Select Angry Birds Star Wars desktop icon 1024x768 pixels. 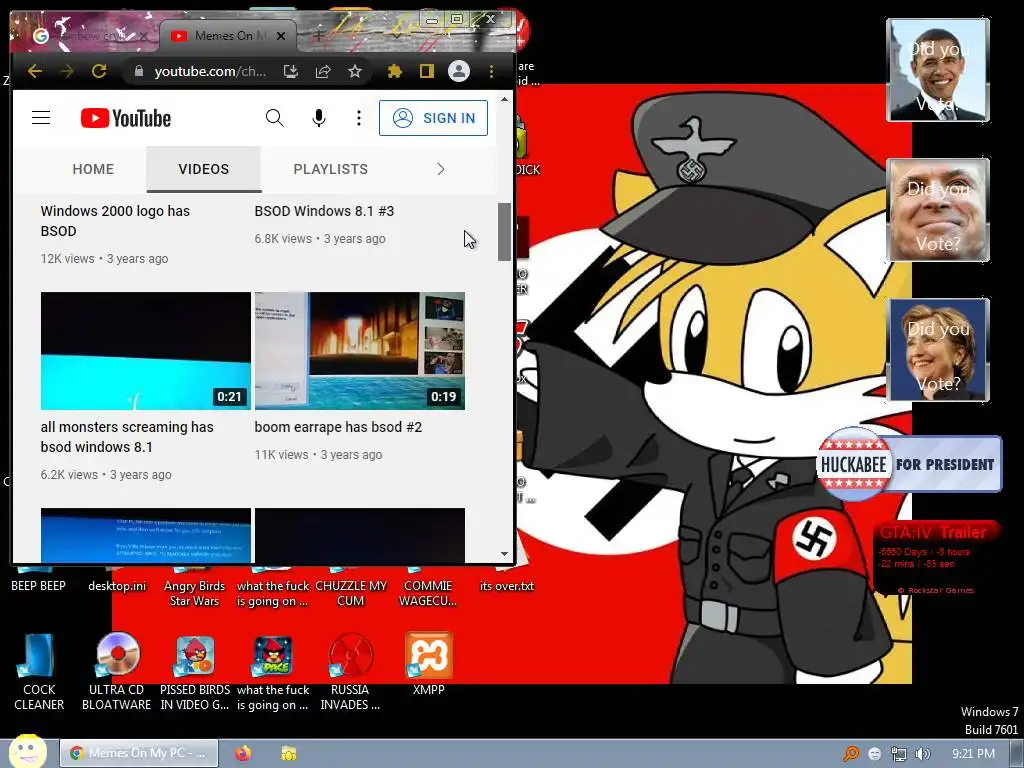coord(194,588)
